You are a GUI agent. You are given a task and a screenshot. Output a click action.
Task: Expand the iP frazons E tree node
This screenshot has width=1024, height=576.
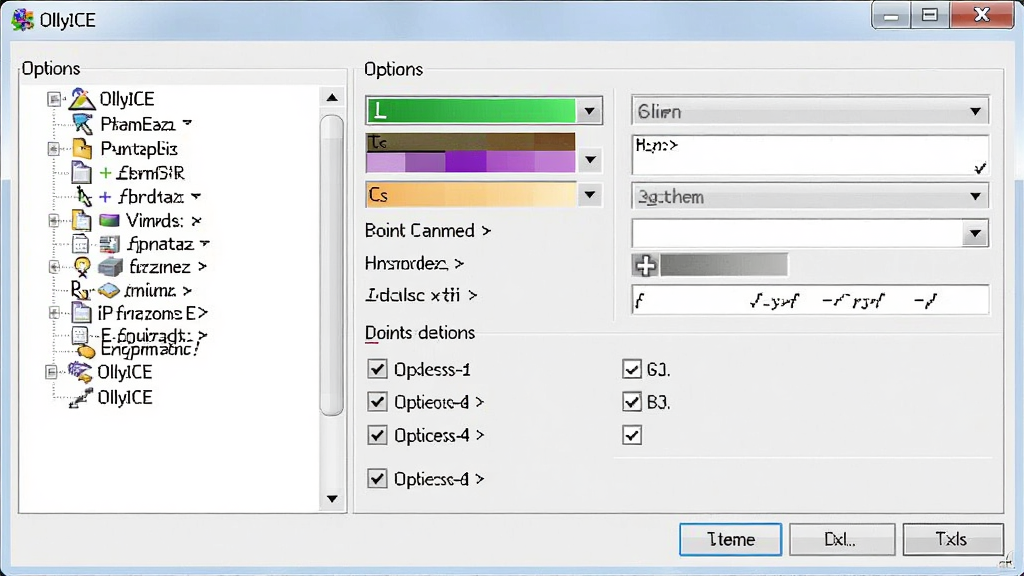(x=54, y=313)
